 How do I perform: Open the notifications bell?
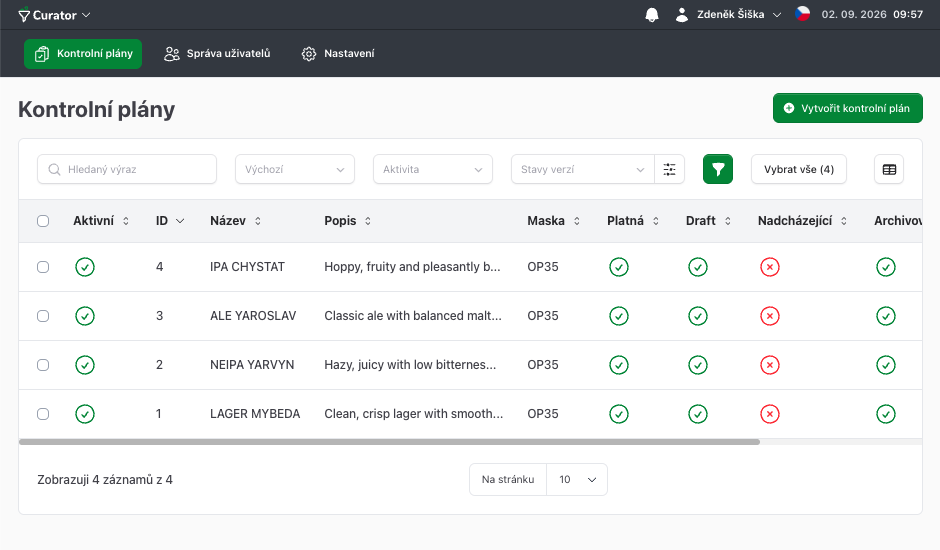pyautogui.click(x=652, y=15)
